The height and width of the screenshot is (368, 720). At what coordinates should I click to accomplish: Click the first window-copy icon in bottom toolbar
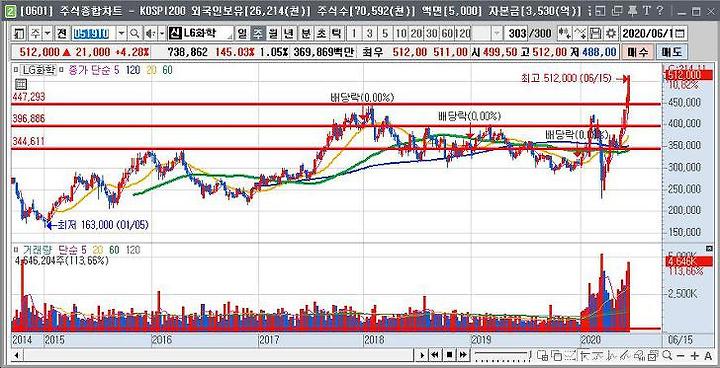[543, 355]
